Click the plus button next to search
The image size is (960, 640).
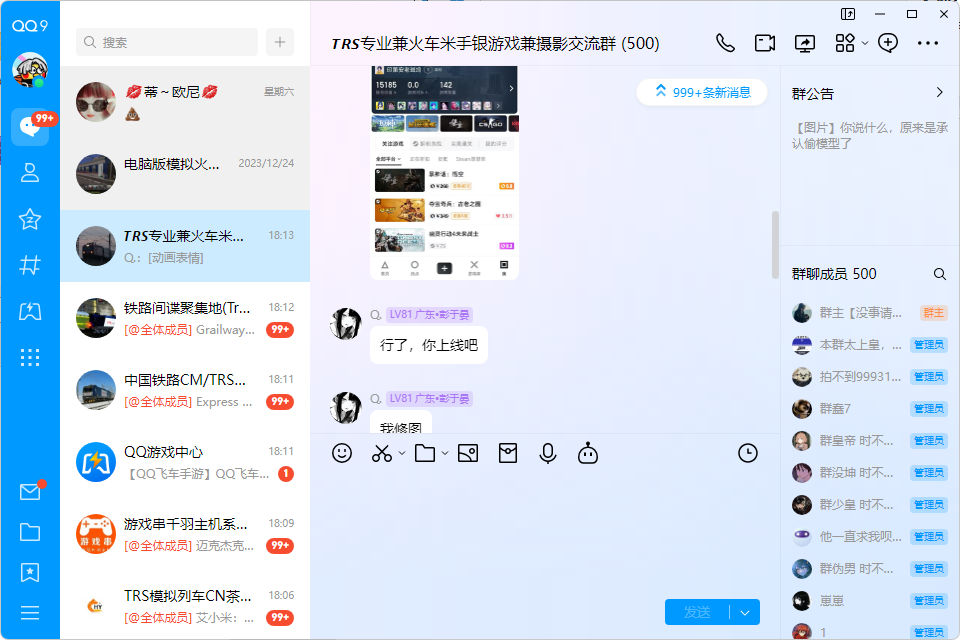pos(280,42)
